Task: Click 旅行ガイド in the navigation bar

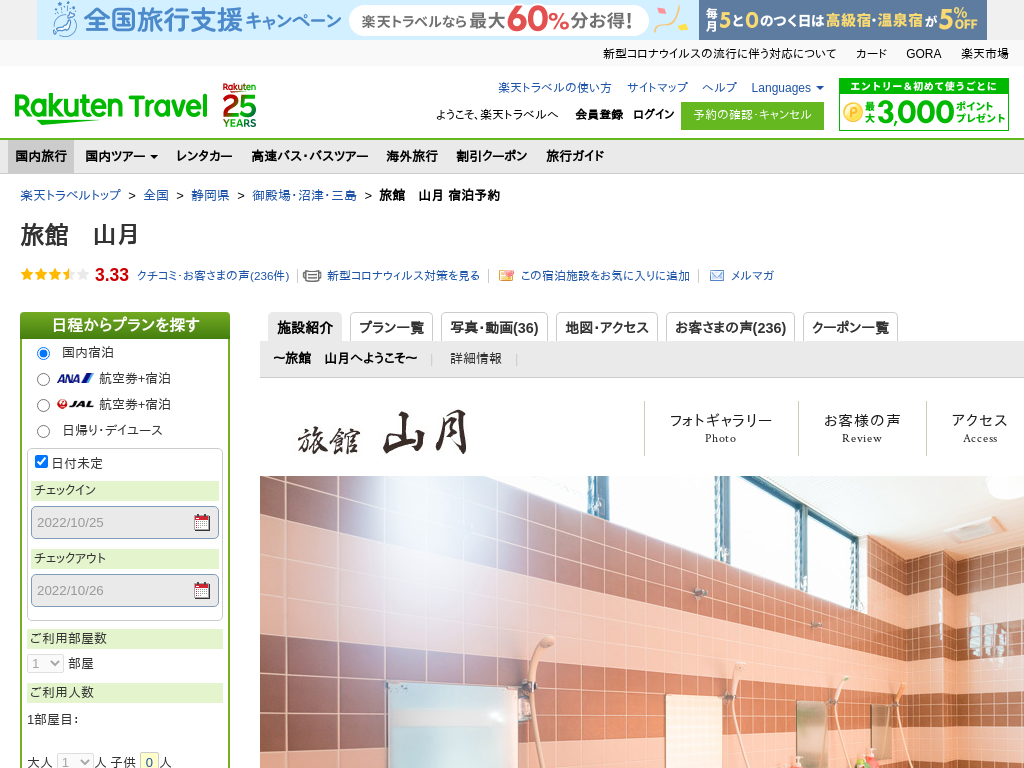Action: [575, 156]
